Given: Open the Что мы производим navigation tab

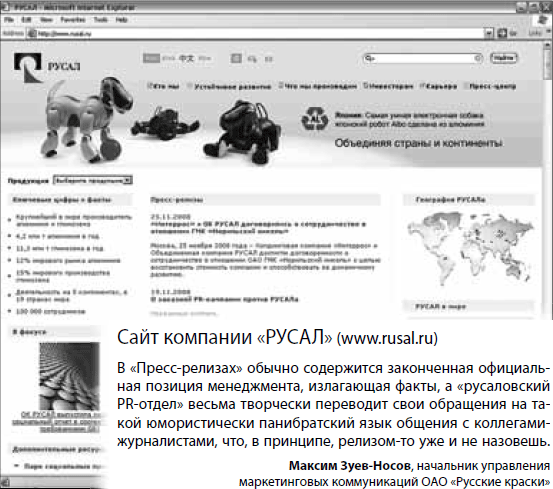Looking at the screenshot, I should click(x=318, y=86).
